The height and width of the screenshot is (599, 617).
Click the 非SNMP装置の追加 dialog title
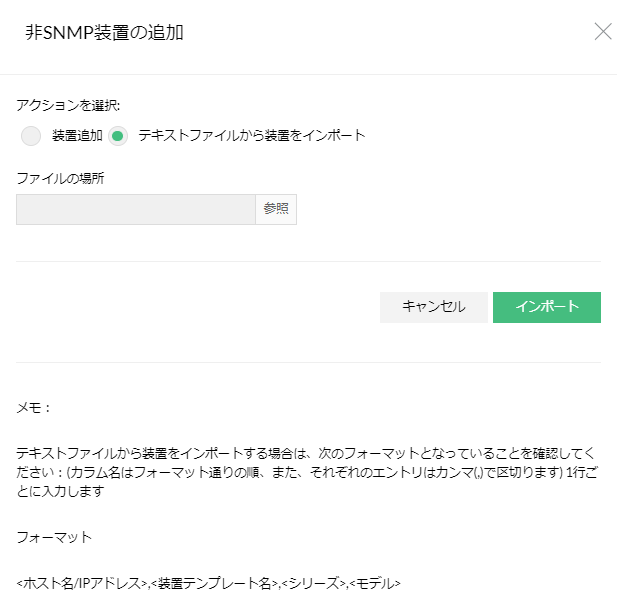point(104,33)
